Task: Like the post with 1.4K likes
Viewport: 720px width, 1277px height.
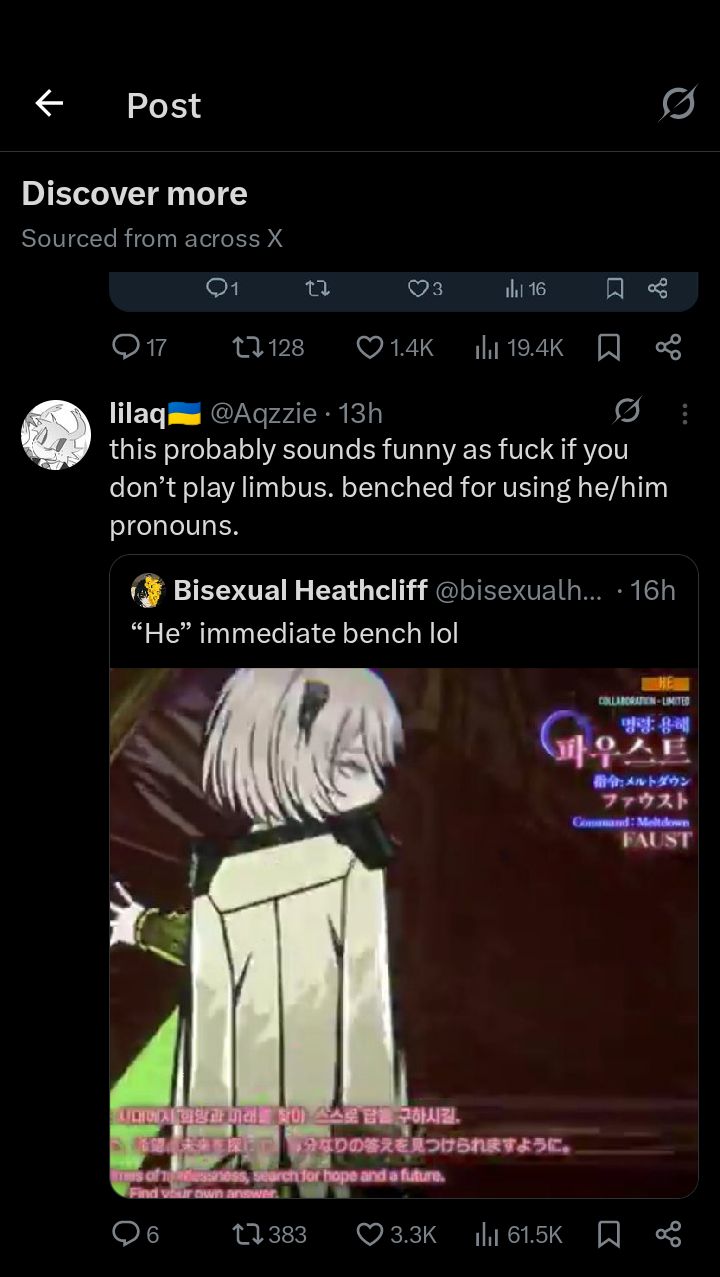Action: [395, 347]
